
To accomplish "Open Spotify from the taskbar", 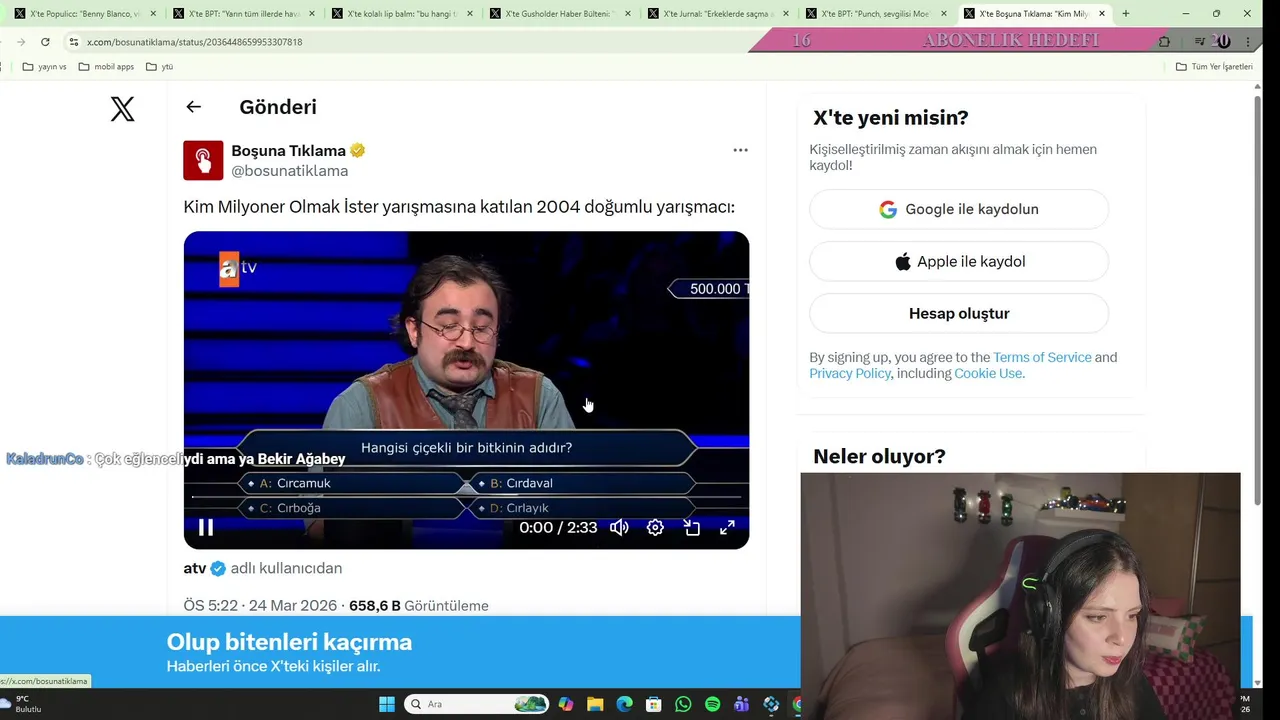I will [712, 704].
